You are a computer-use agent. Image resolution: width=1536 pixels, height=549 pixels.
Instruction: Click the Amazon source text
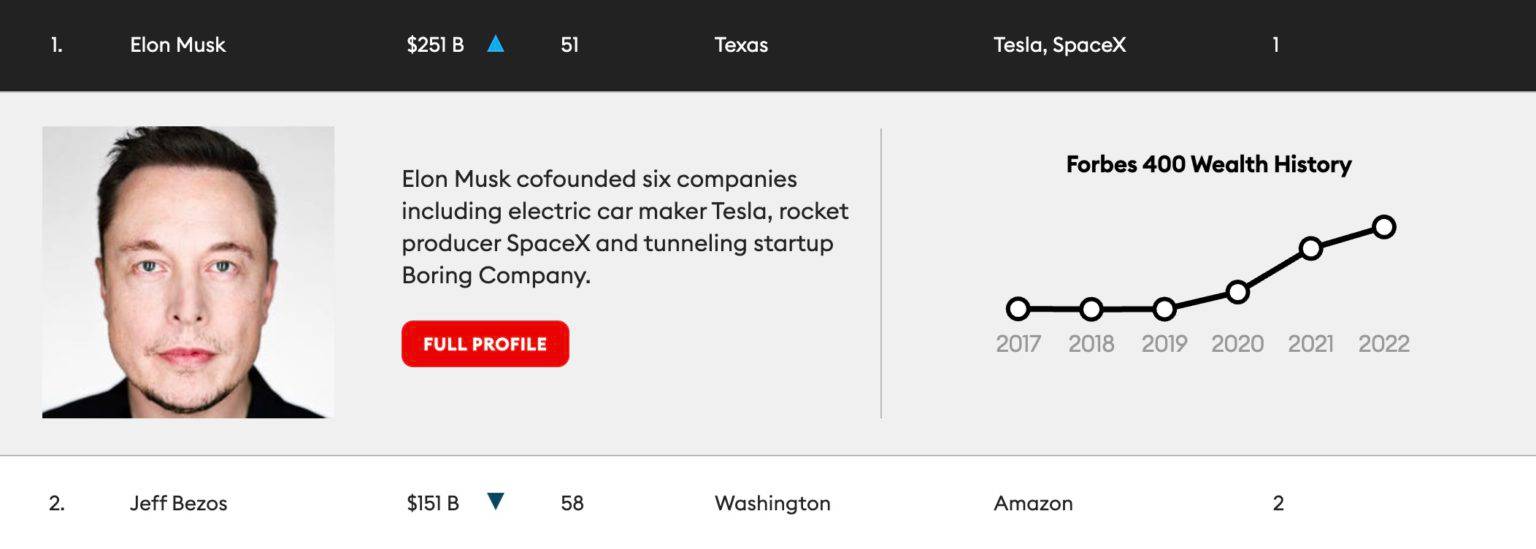coord(1033,503)
